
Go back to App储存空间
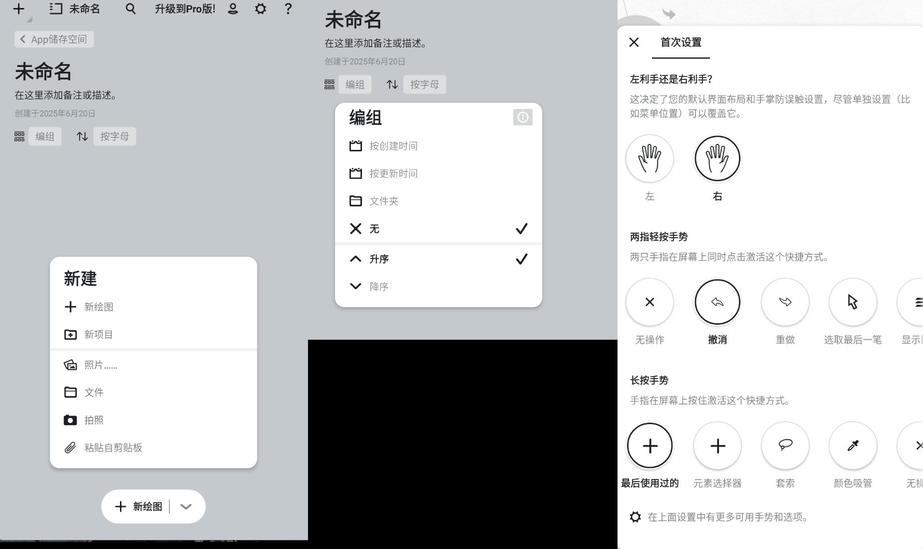click(54, 39)
